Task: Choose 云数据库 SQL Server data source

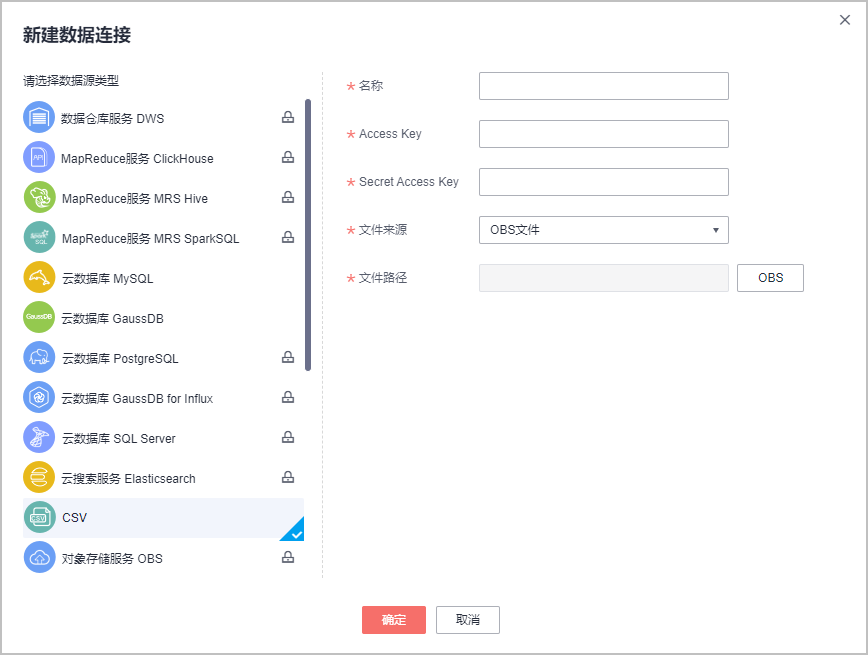Action: (118, 439)
